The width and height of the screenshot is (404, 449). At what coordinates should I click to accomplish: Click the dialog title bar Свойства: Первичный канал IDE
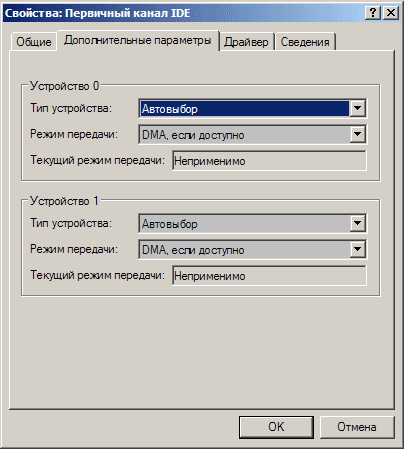183,13
